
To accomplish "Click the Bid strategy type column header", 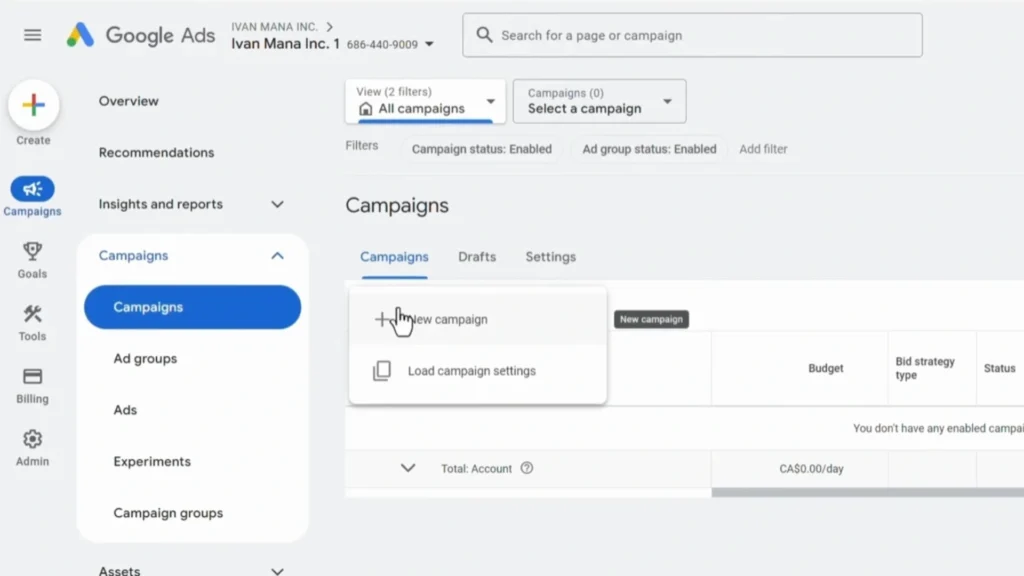I will pyautogui.click(x=925, y=368).
